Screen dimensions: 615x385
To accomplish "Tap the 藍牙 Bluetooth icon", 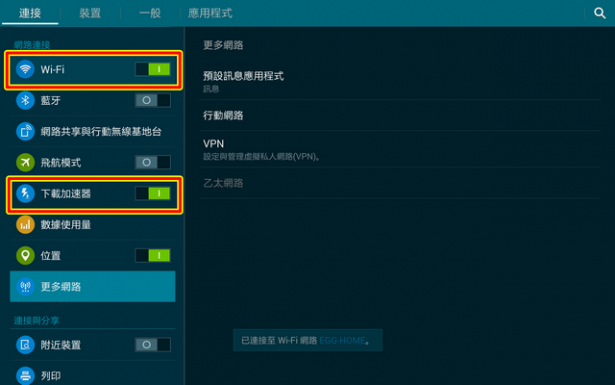I will [x=25, y=100].
